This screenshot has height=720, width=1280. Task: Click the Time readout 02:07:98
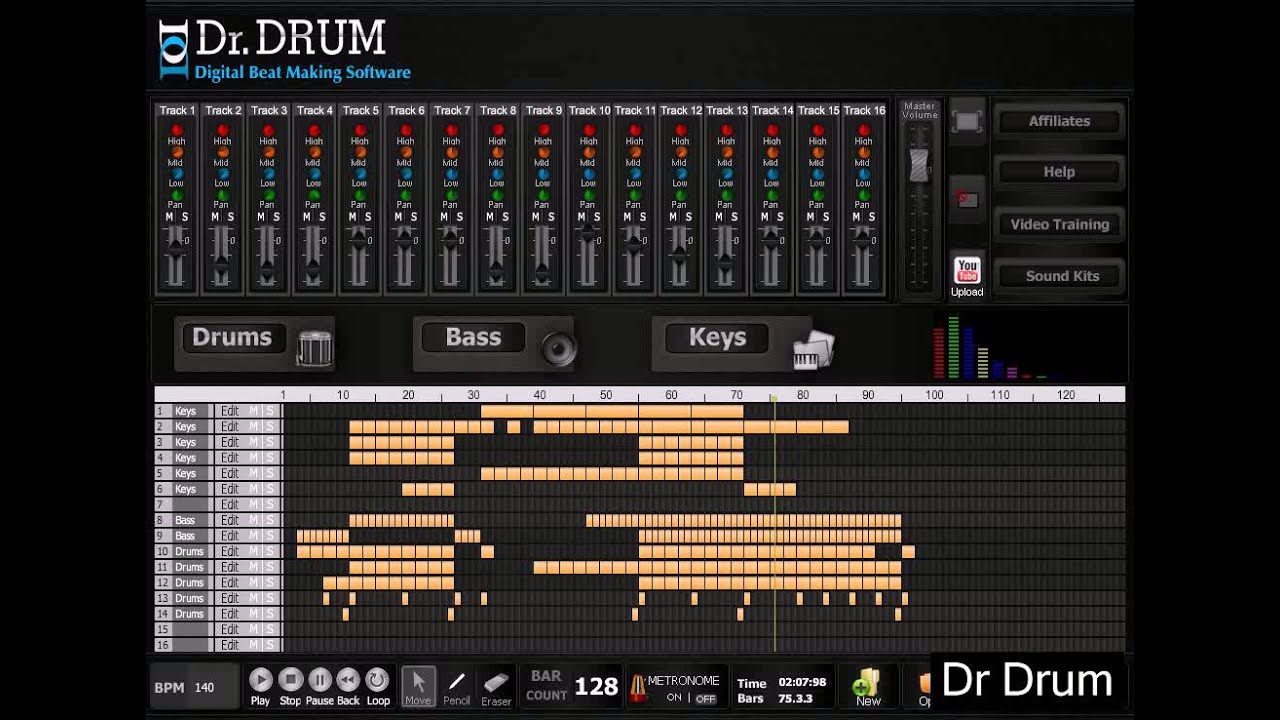pyautogui.click(x=802, y=683)
